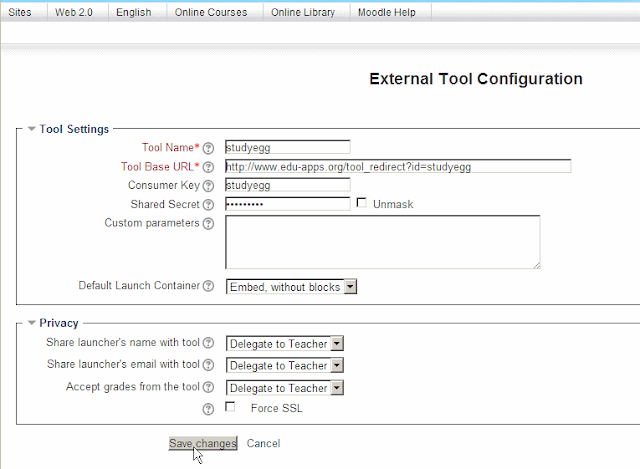
Task: Open help icon beside Force SSL
Action: [x=208, y=409]
